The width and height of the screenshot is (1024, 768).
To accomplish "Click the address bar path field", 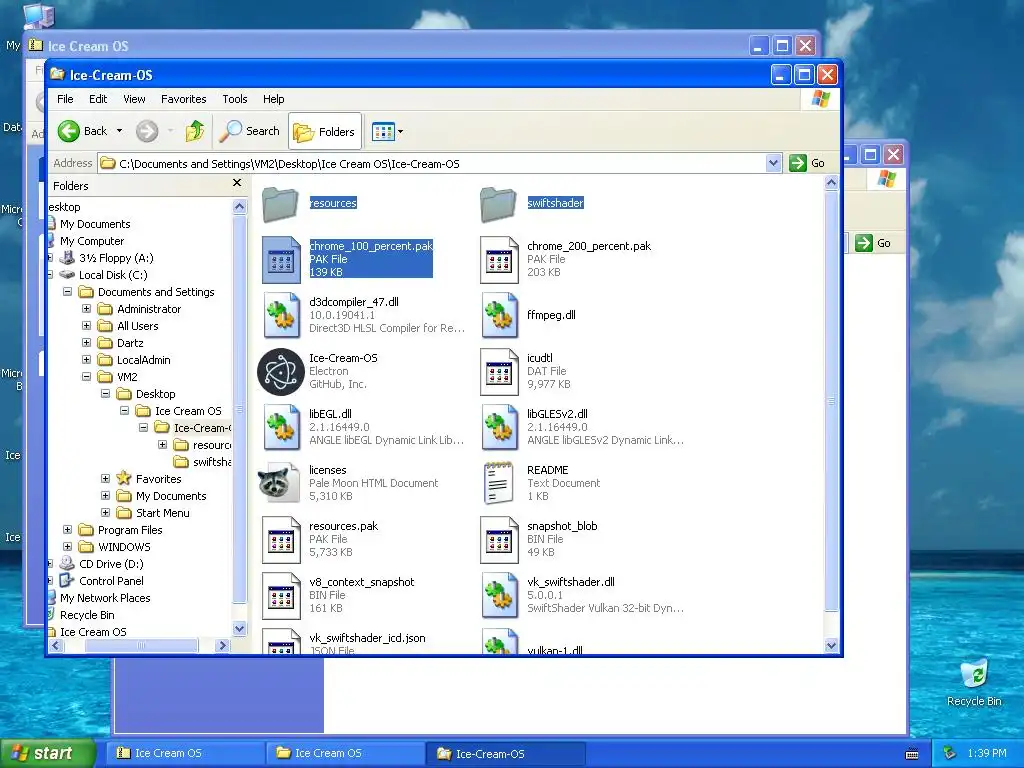I will coord(431,163).
